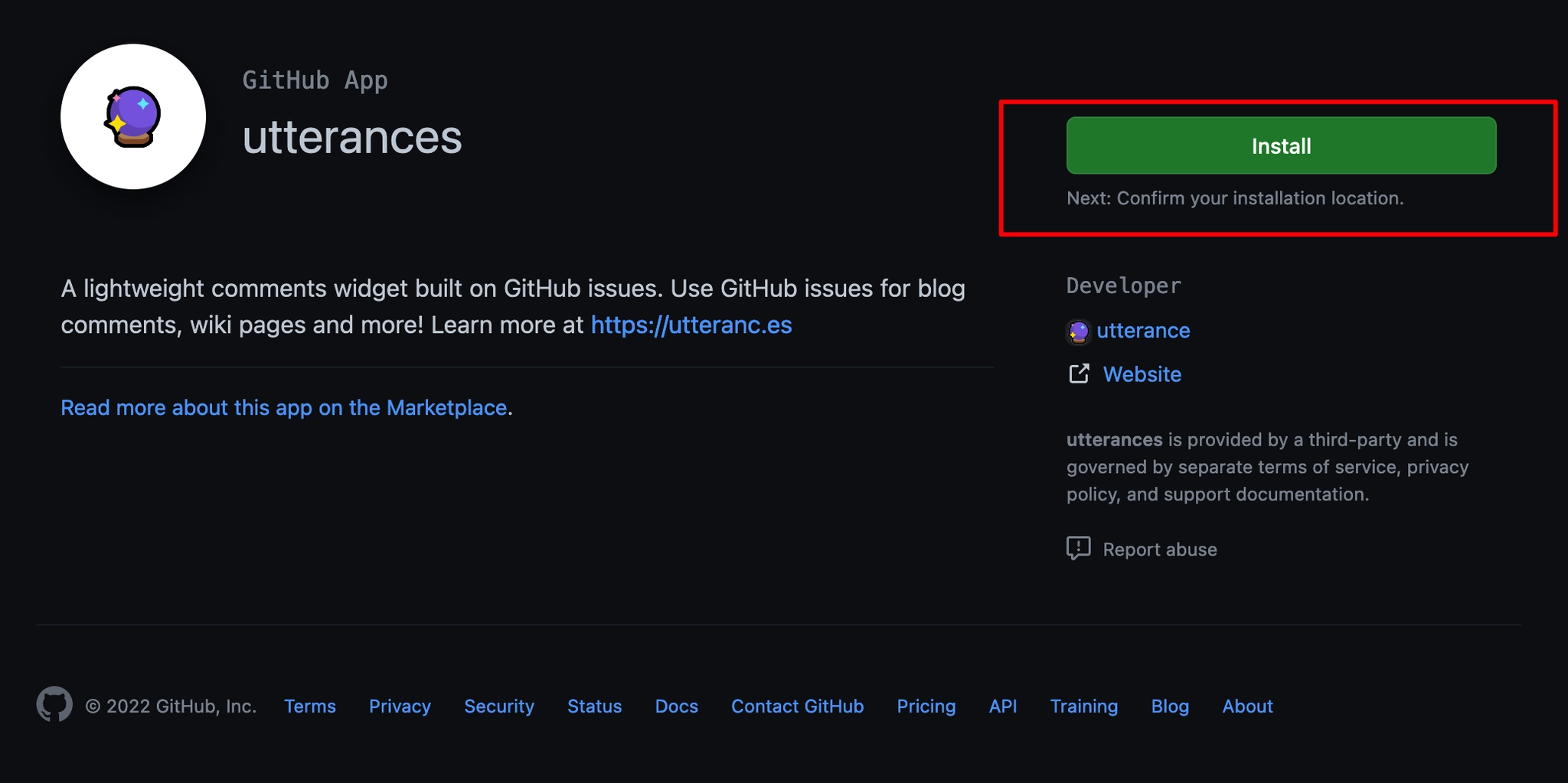Open the Docs footer link

(x=676, y=706)
